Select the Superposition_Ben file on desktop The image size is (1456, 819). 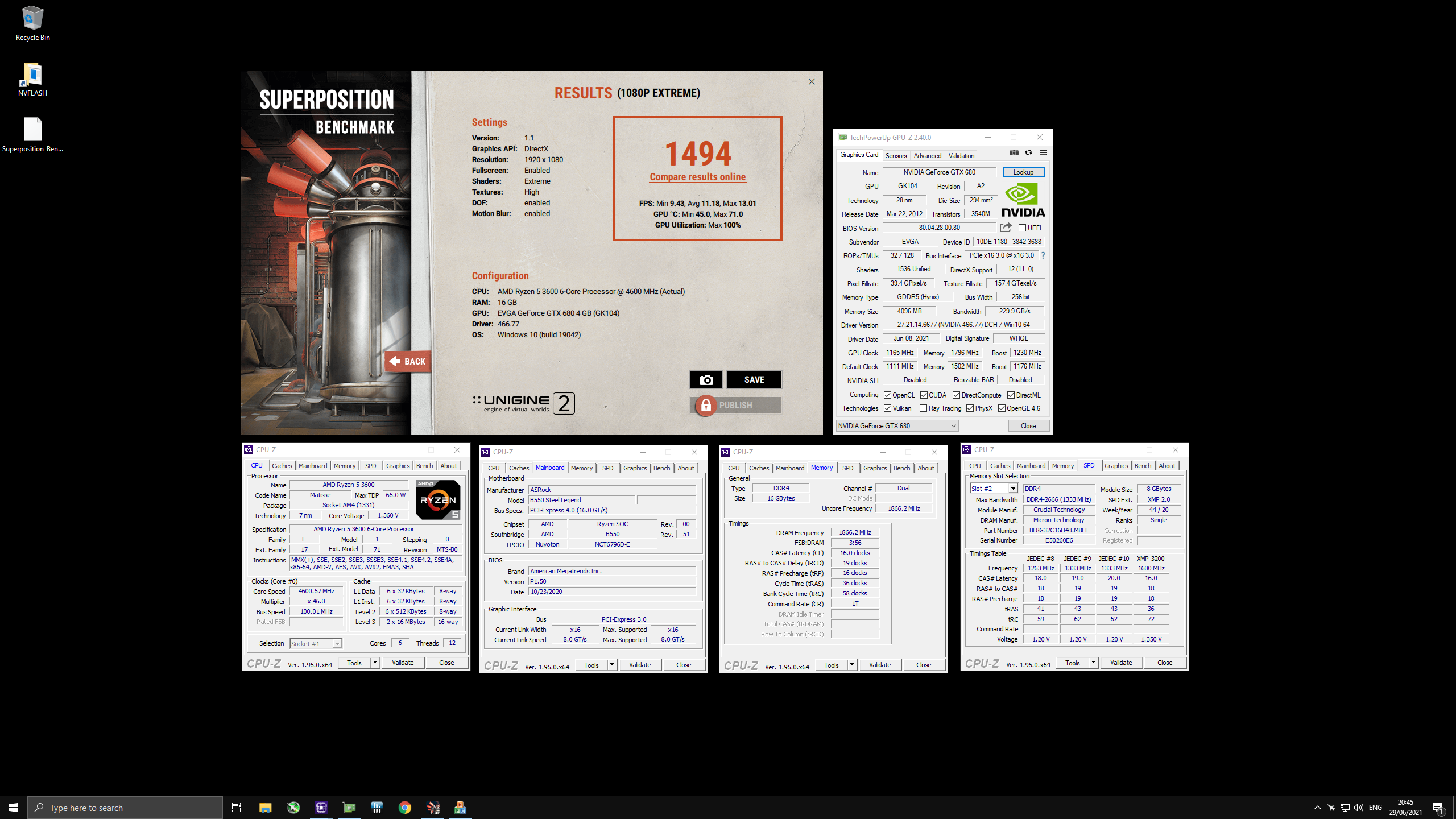coord(32,135)
